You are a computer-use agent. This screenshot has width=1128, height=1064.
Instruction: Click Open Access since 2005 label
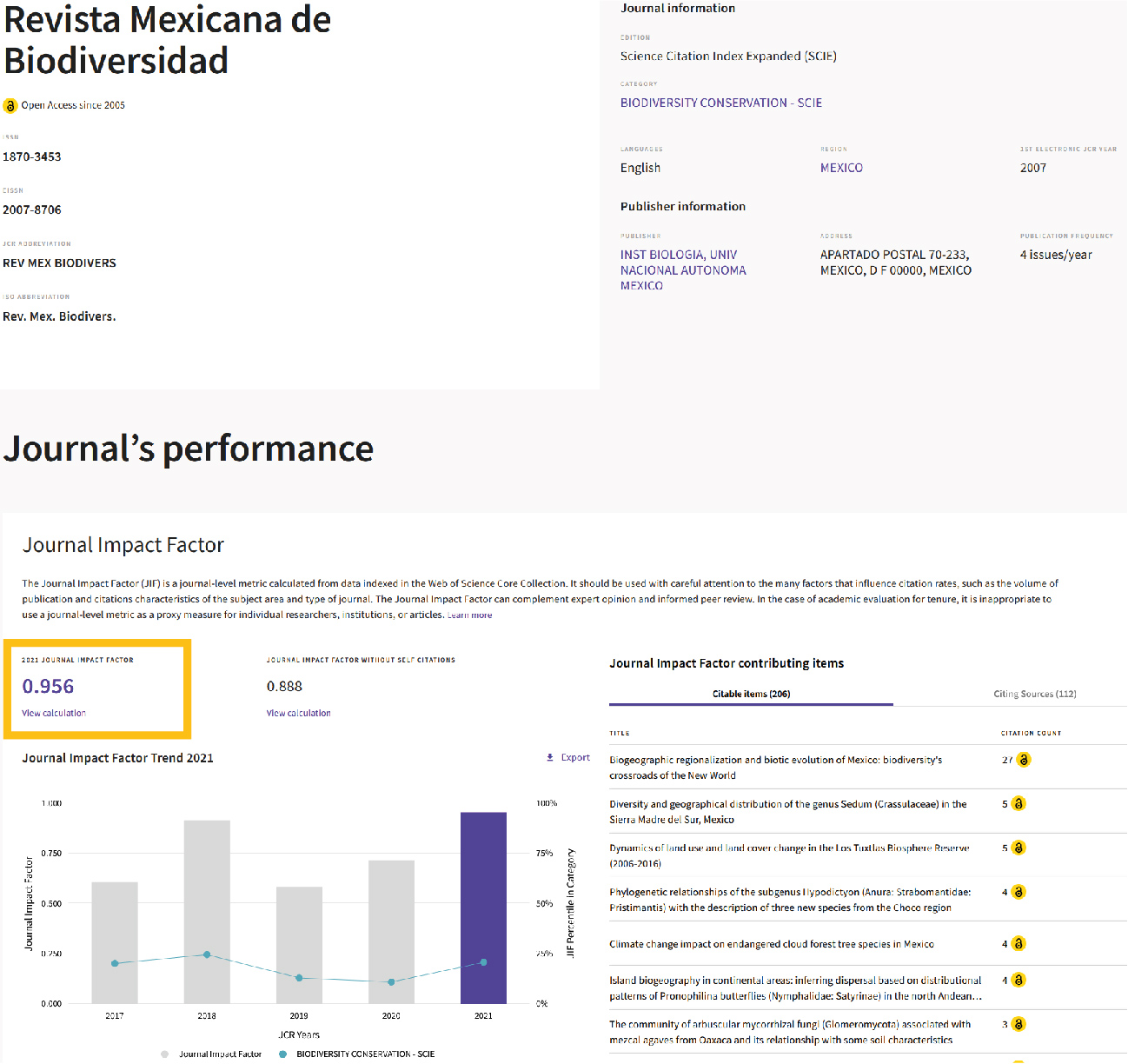click(73, 105)
